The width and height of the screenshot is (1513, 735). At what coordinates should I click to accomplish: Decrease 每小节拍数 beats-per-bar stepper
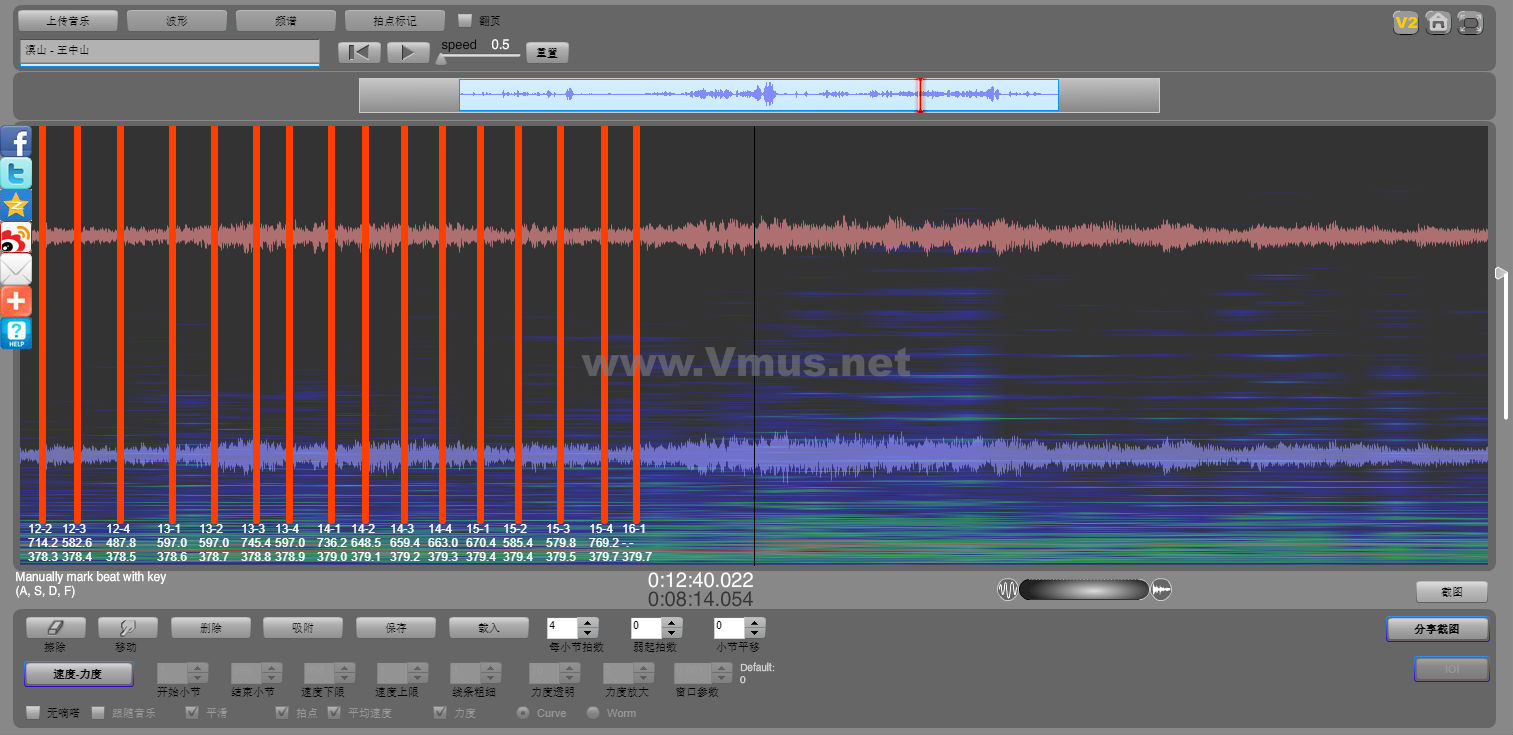(x=589, y=633)
